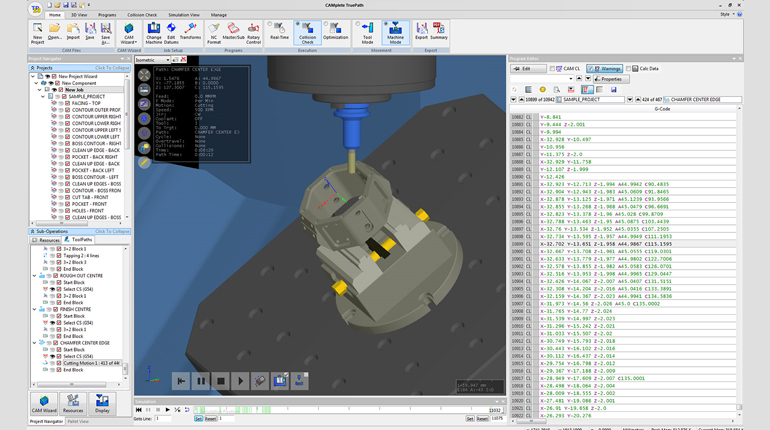Stop the simulation in the viewport
The width and height of the screenshot is (770, 430).
point(220,381)
